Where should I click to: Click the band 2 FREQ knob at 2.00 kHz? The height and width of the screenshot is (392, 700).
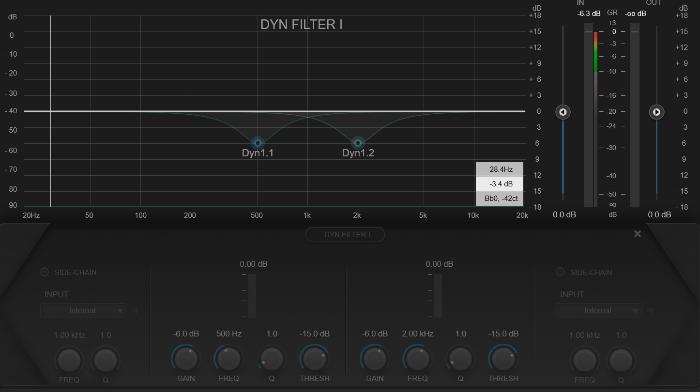pos(417,359)
